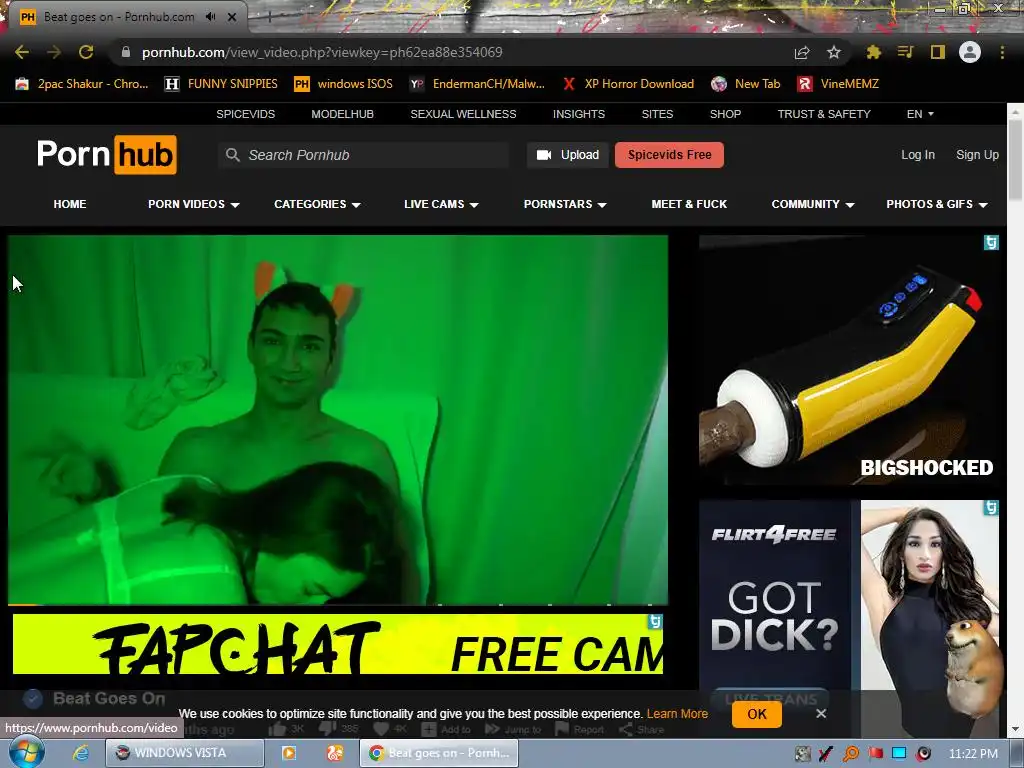Open the Learn More cookie link

click(x=677, y=714)
